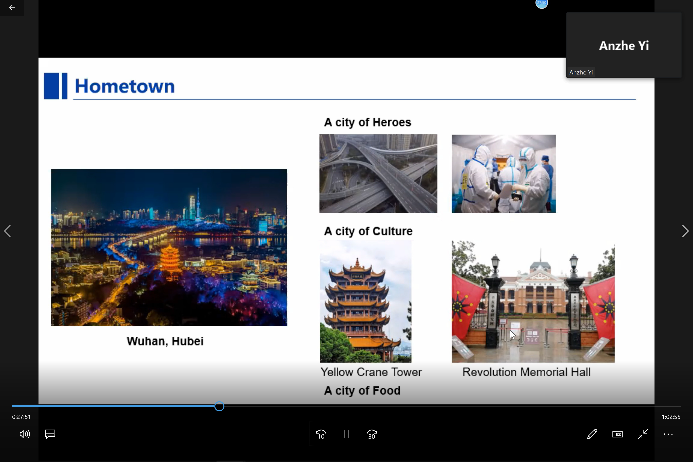Open the pencil edit tools
The width and height of the screenshot is (693, 462).
pyautogui.click(x=592, y=434)
